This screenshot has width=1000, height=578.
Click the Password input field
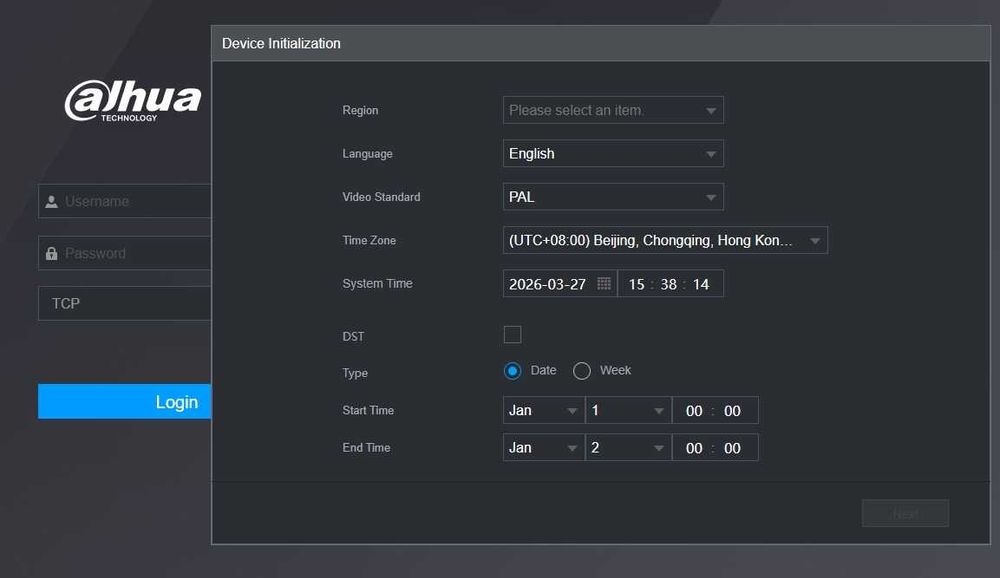(x=124, y=253)
